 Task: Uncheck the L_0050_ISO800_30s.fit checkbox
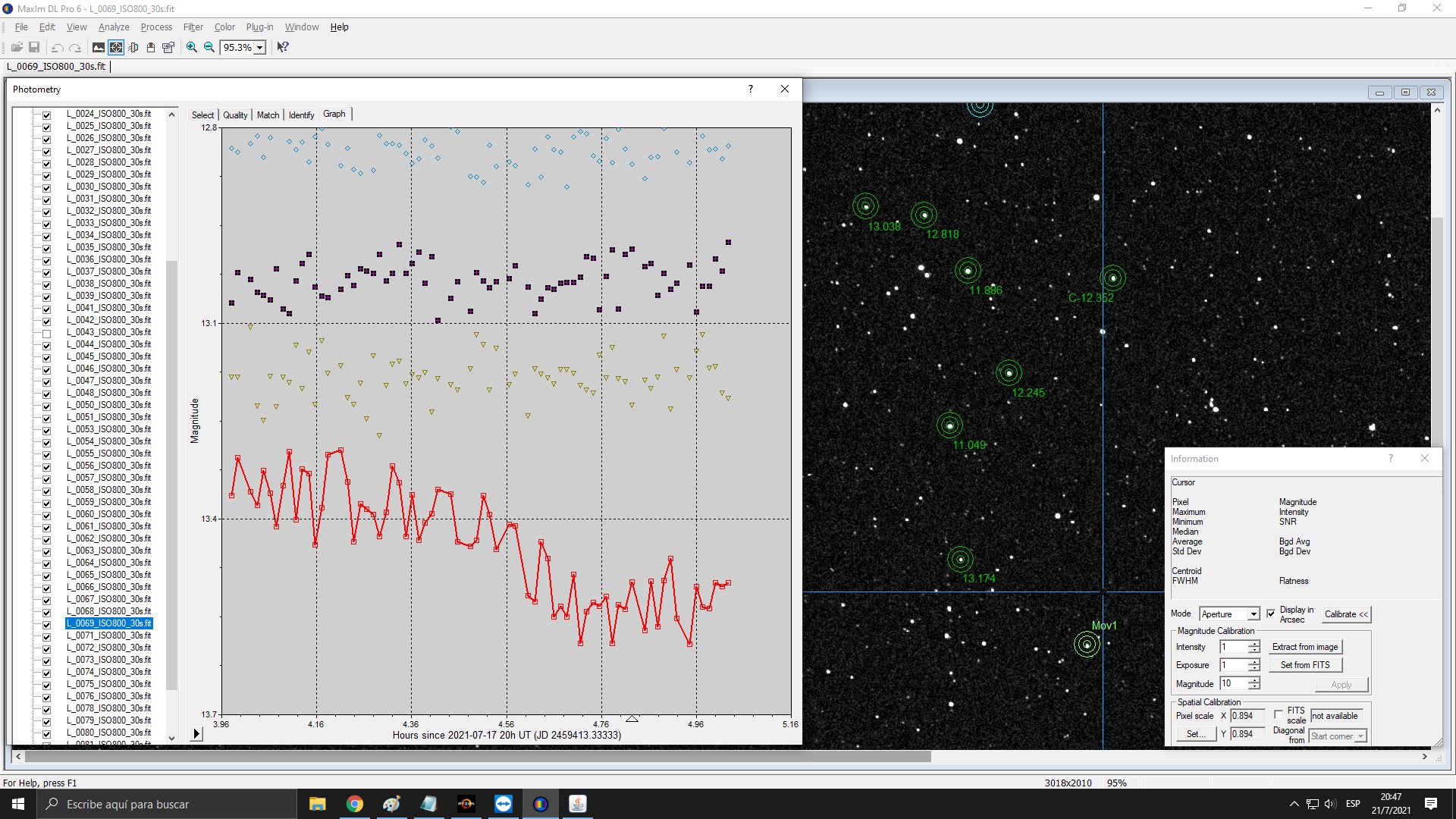[46, 406]
